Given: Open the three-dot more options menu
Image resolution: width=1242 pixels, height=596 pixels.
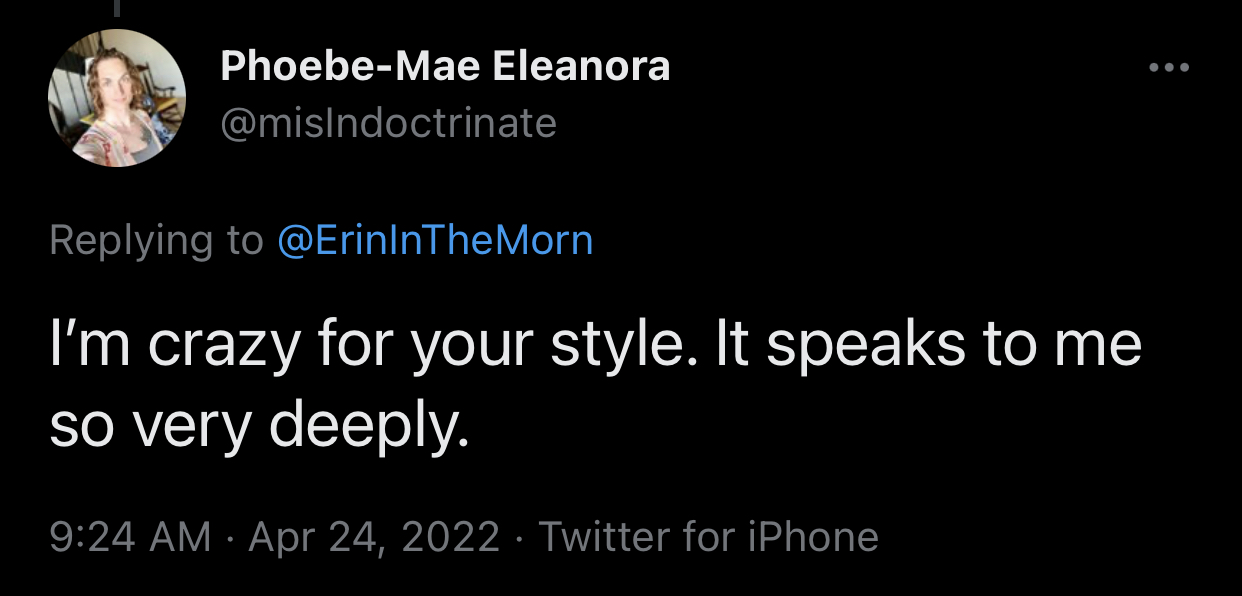Looking at the screenshot, I should pos(1168,68).
